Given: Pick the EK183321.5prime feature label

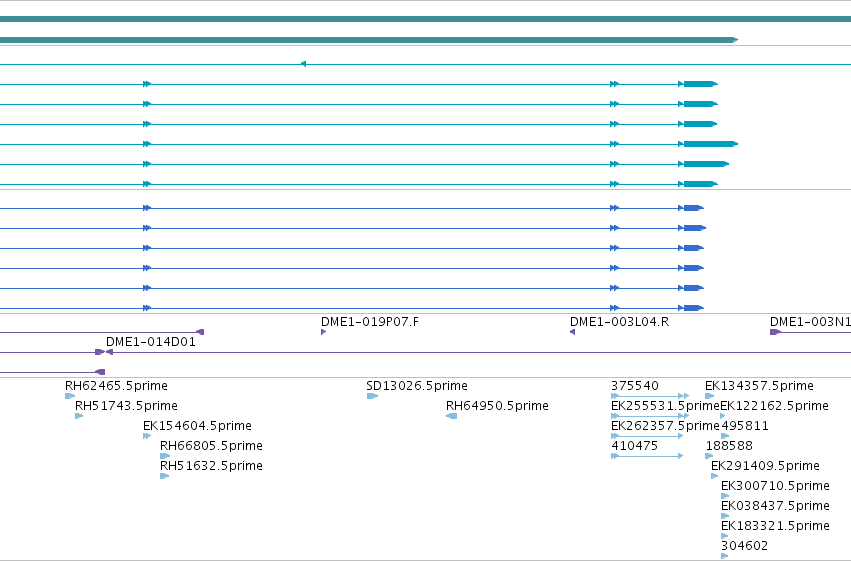Looking at the screenshot, I should 775,526.
